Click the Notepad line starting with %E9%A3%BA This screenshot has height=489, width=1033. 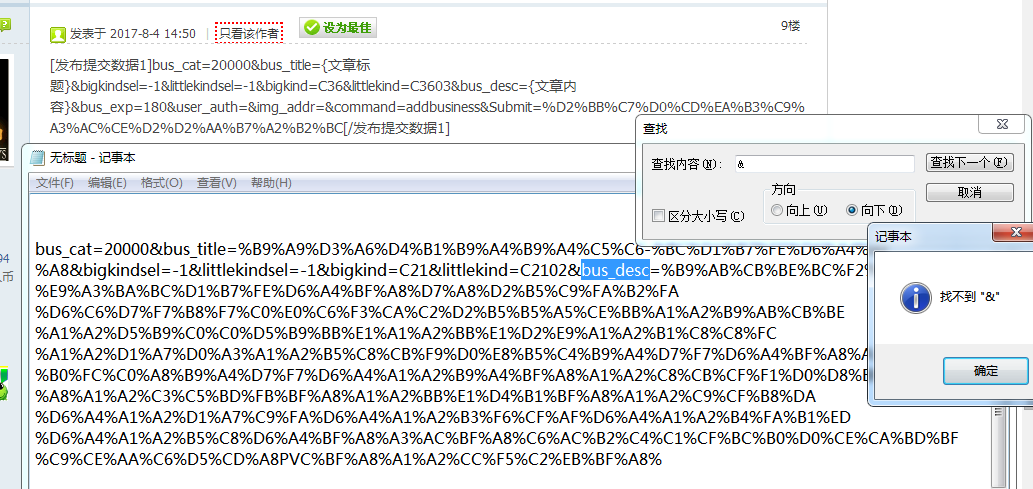pyautogui.click(x=357, y=291)
